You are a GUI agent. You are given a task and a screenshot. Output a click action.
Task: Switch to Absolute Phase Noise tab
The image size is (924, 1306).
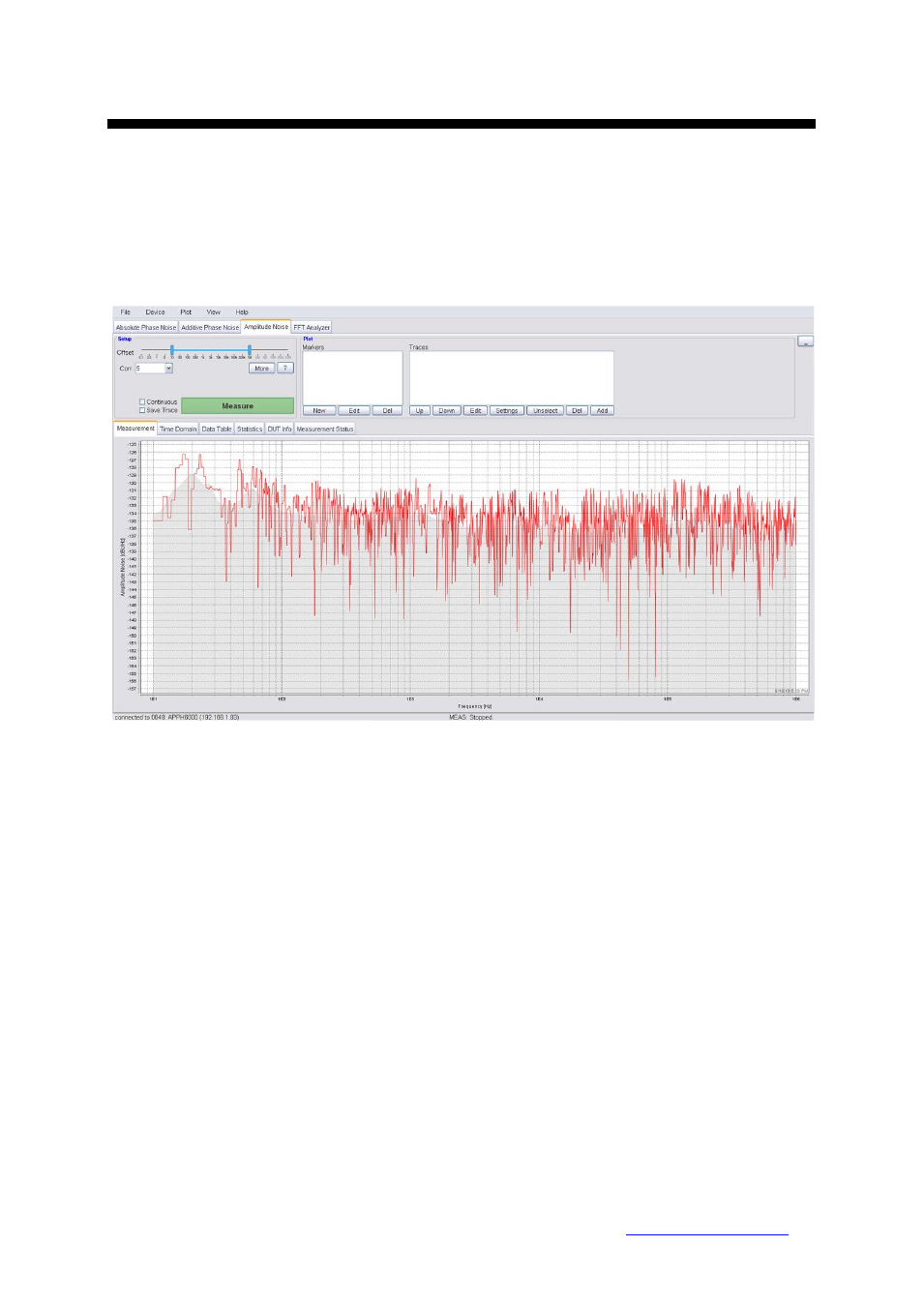tap(146, 327)
